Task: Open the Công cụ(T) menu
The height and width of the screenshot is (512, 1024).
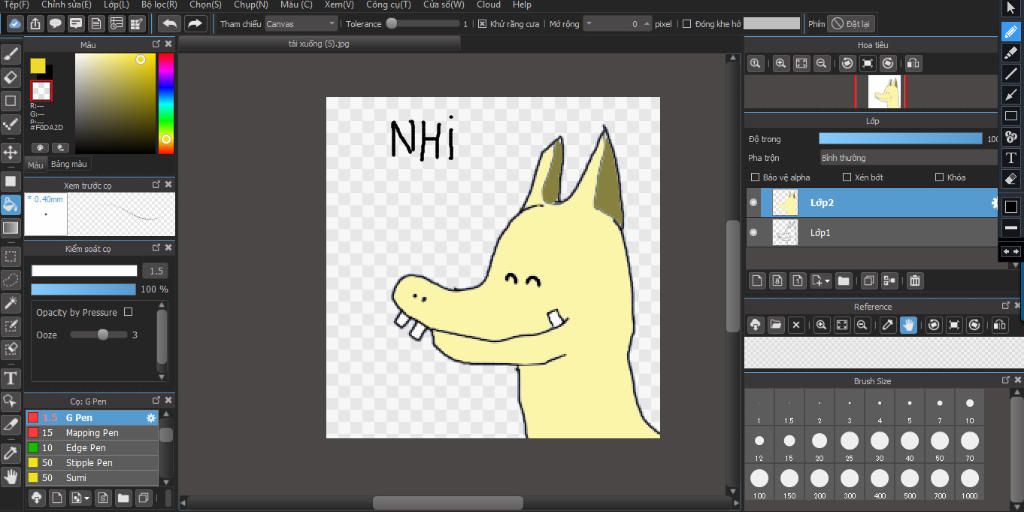Action: click(x=389, y=5)
